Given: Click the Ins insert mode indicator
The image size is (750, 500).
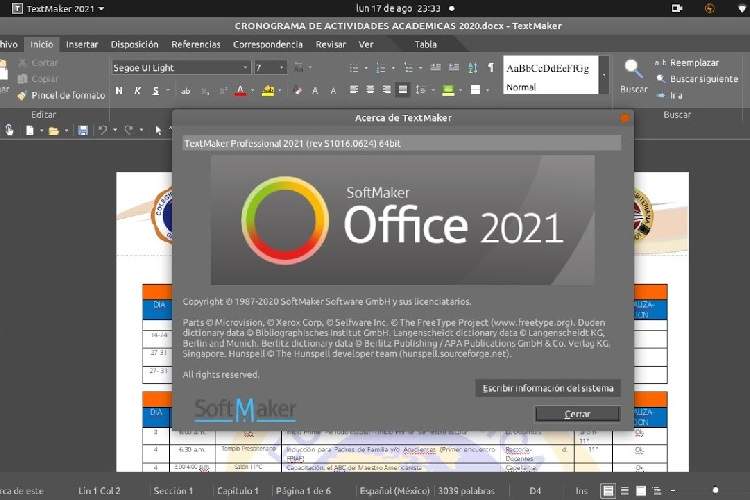Looking at the screenshot, I should pos(581,490).
